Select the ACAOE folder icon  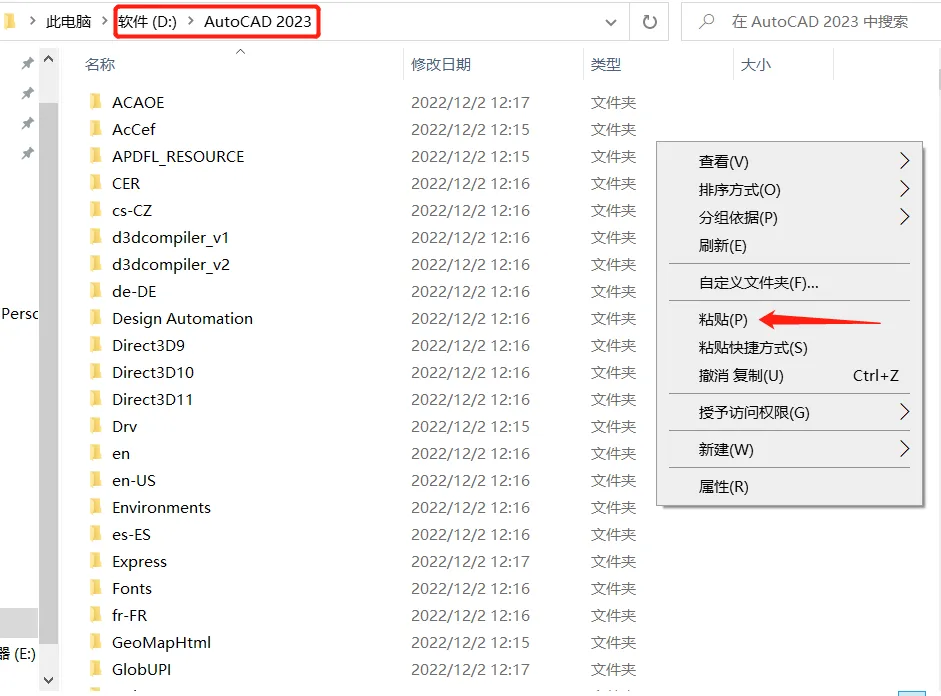95,101
